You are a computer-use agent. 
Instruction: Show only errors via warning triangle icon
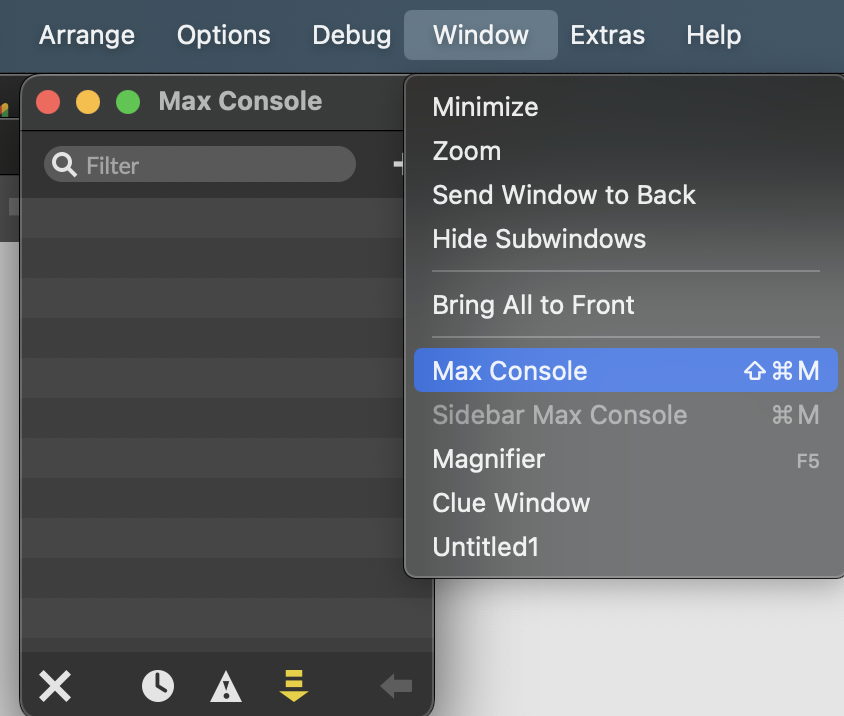pos(226,686)
